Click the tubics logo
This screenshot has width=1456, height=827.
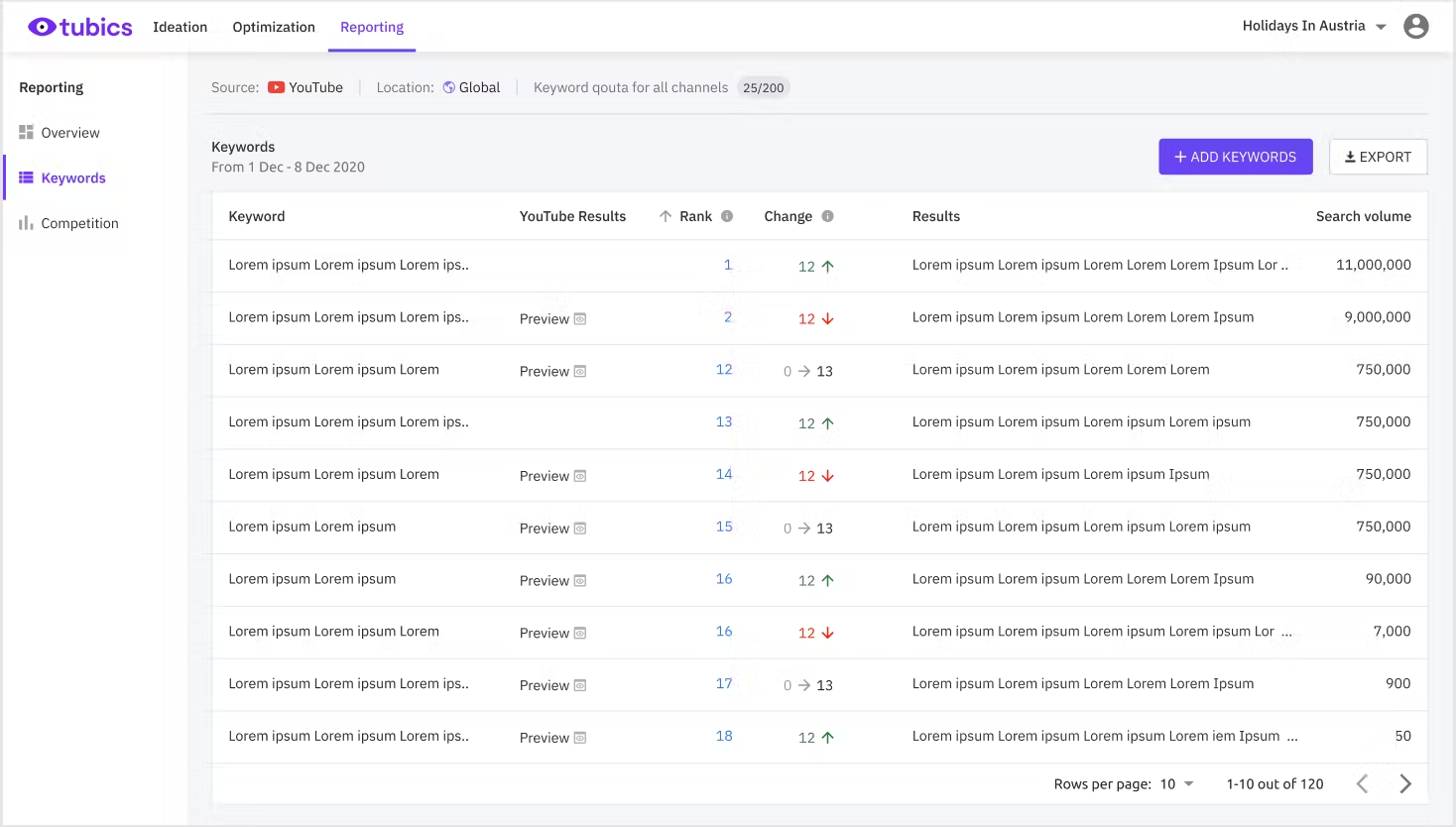(79, 27)
